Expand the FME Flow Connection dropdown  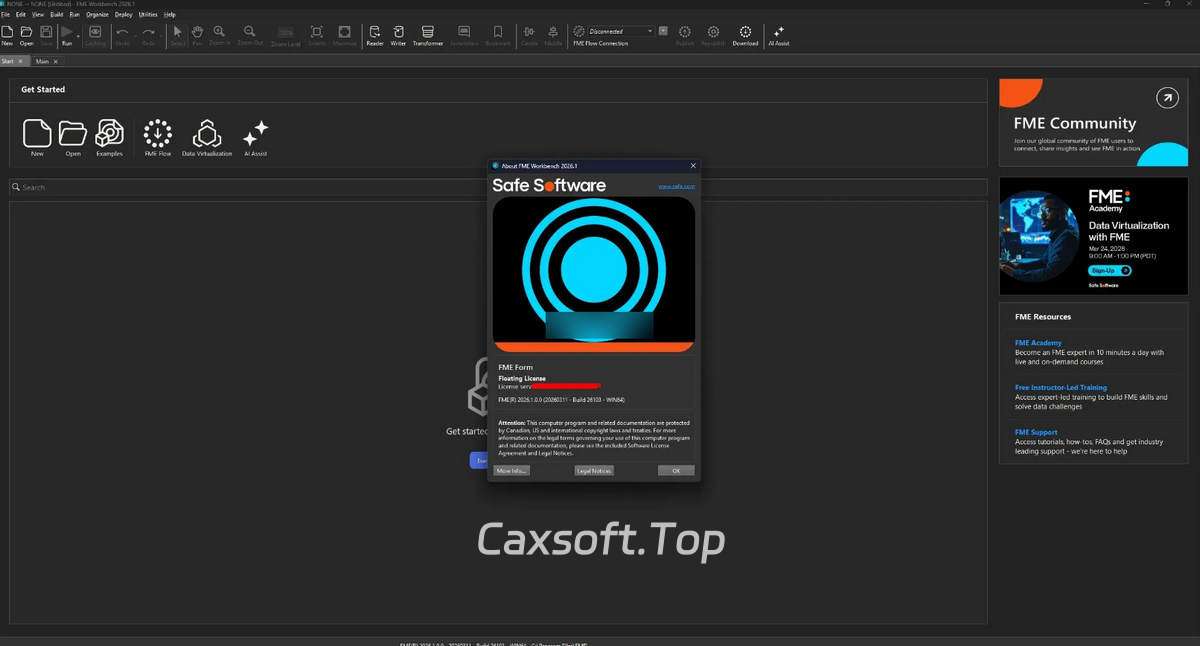(x=650, y=31)
